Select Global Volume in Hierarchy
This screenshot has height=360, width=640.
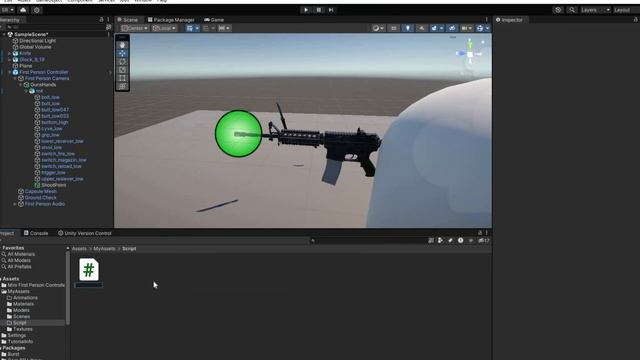click(x=35, y=47)
